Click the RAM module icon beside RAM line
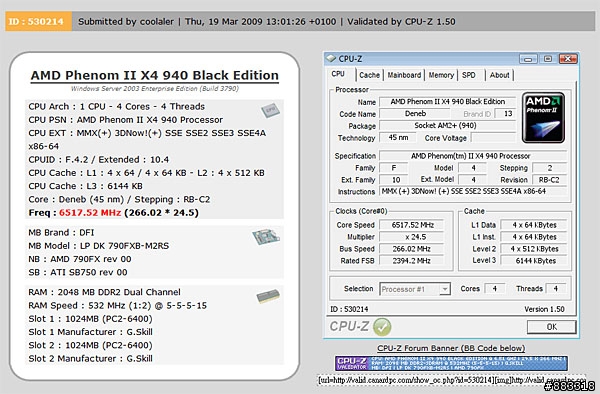 click(x=268, y=296)
